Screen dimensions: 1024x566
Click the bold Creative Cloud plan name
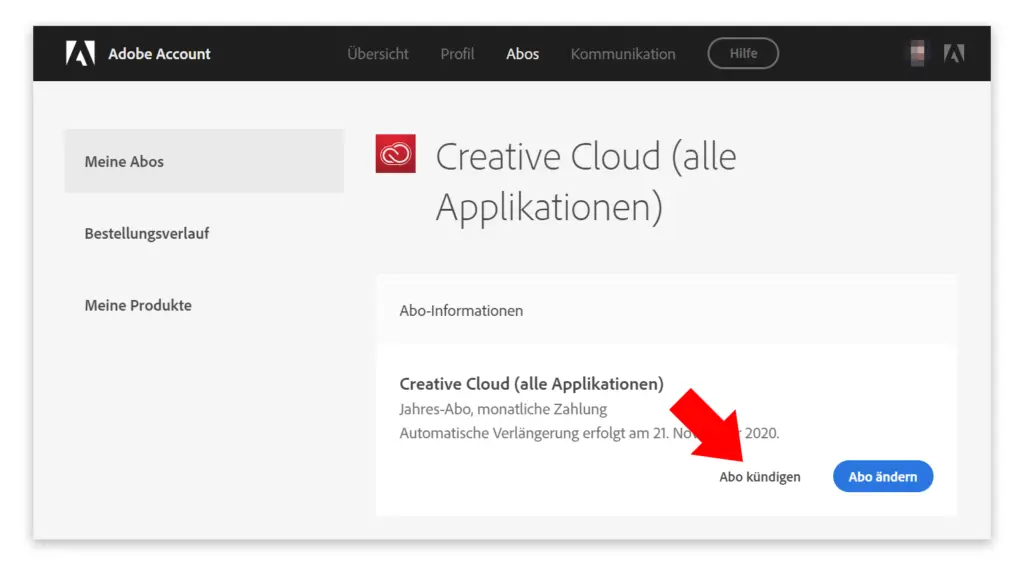point(532,384)
